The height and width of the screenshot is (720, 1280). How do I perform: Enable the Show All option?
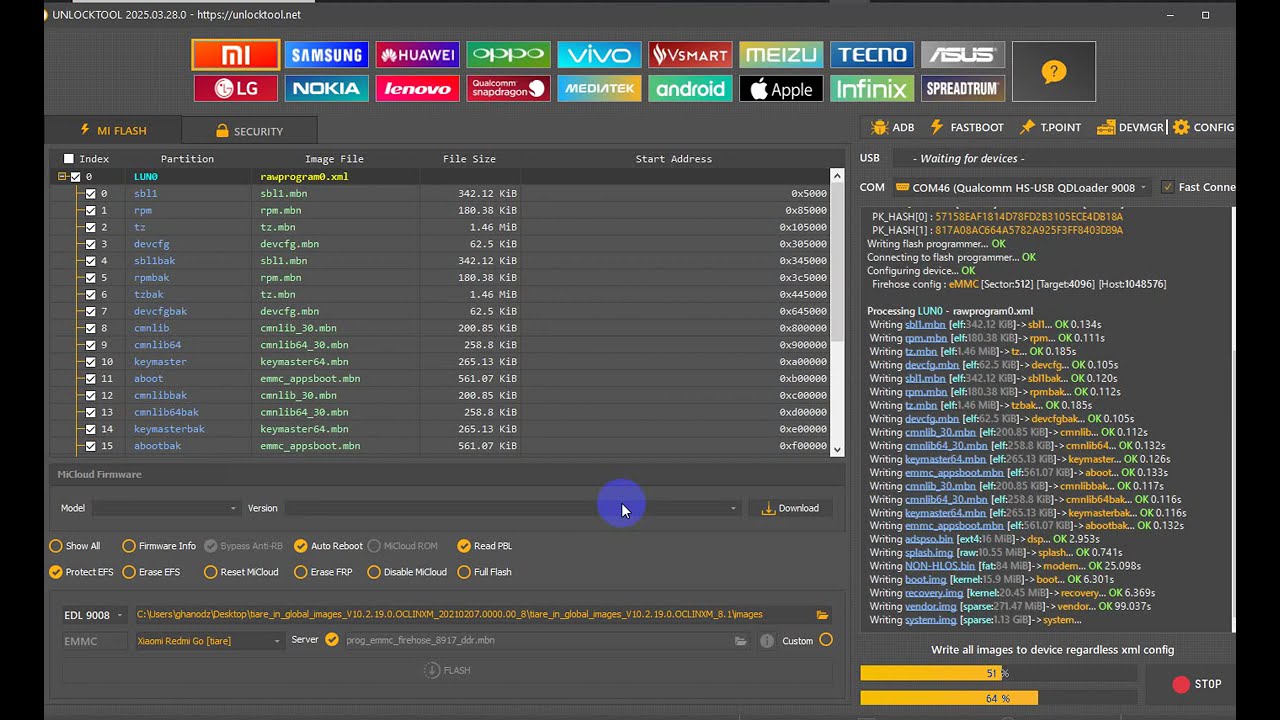(x=77, y=546)
